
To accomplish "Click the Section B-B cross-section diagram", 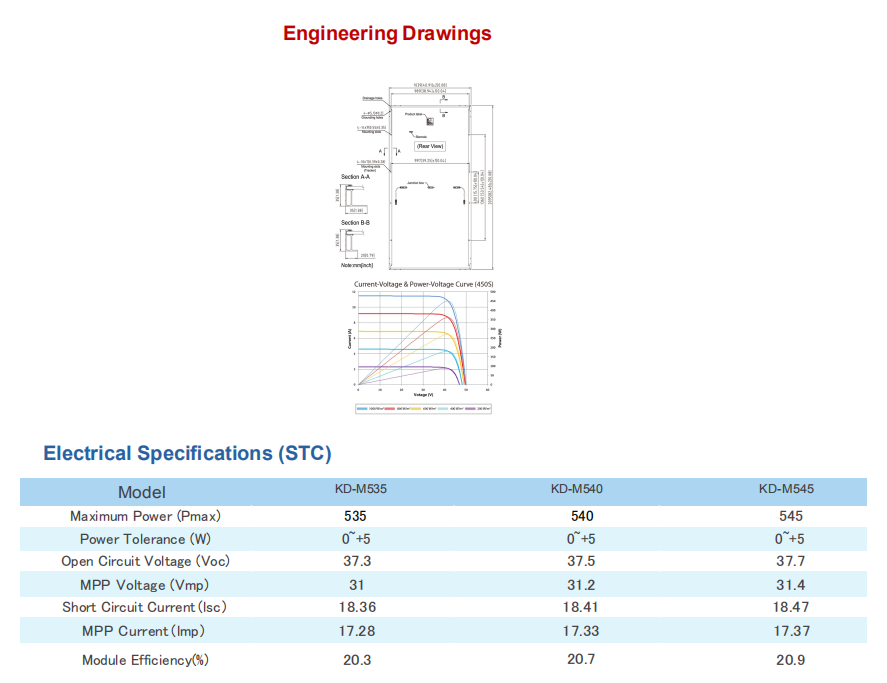I will 354,243.
